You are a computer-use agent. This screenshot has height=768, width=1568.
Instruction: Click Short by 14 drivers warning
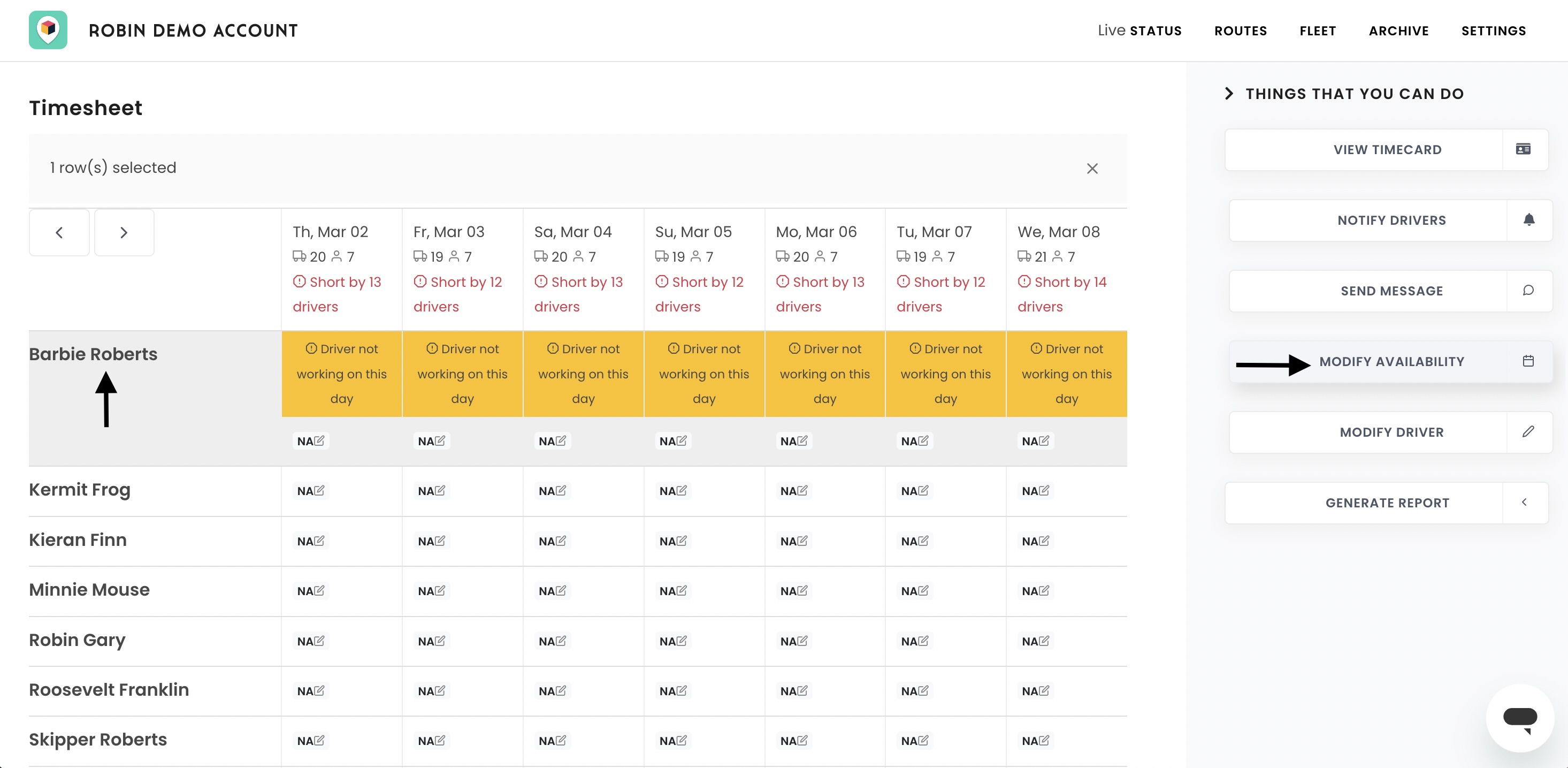(1061, 294)
